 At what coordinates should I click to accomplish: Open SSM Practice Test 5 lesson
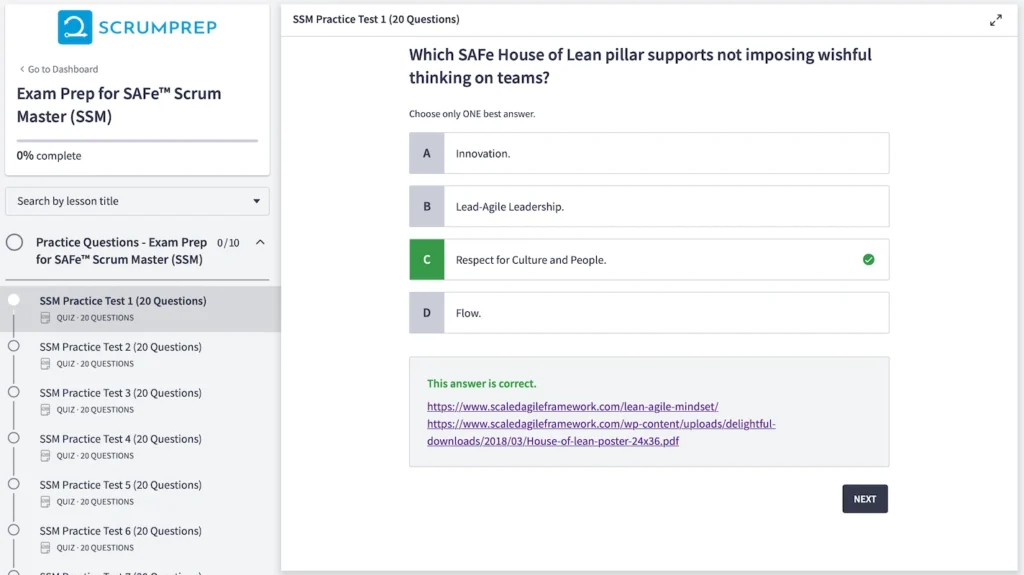pyautogui.click(x=120, y=485)
